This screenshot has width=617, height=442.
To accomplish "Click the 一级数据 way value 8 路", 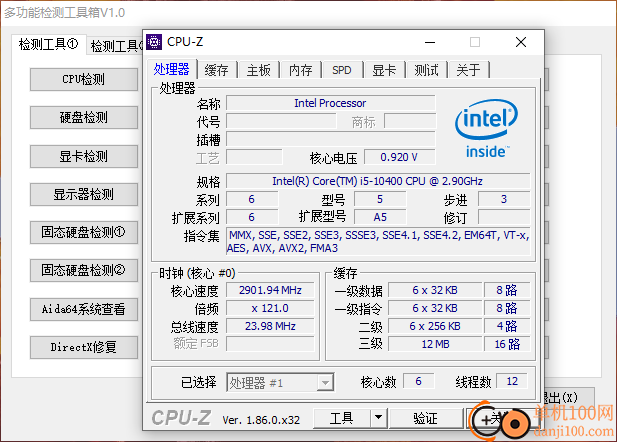I will coord(507,290).
